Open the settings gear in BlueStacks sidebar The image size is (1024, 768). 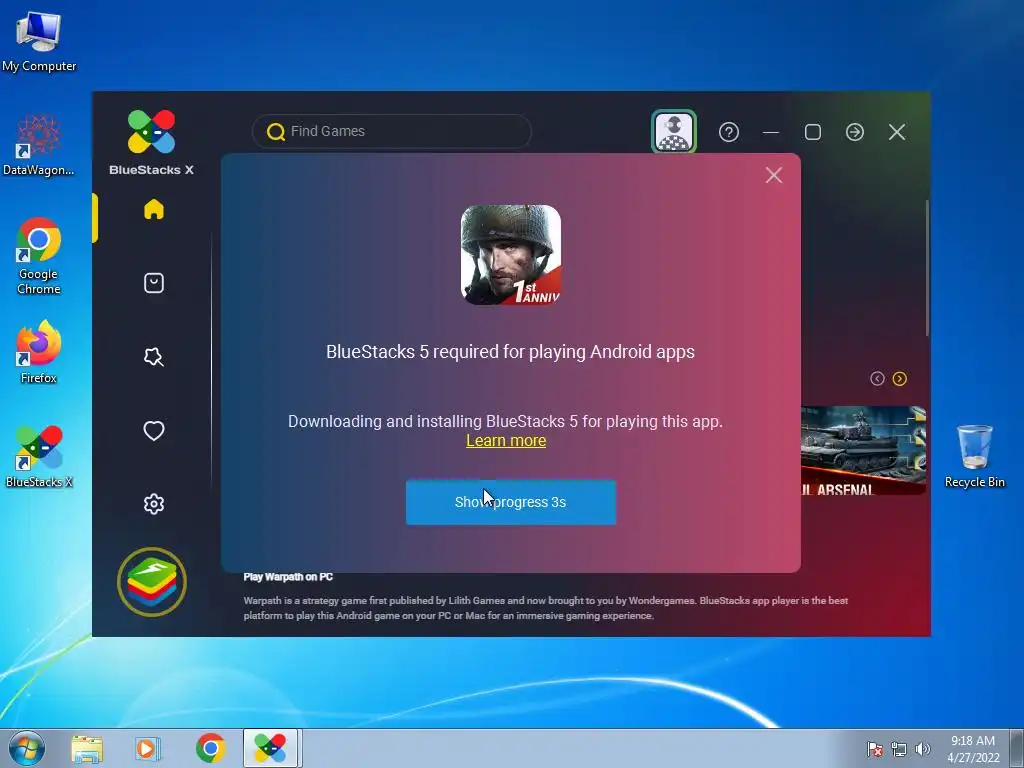coord(153,504)
